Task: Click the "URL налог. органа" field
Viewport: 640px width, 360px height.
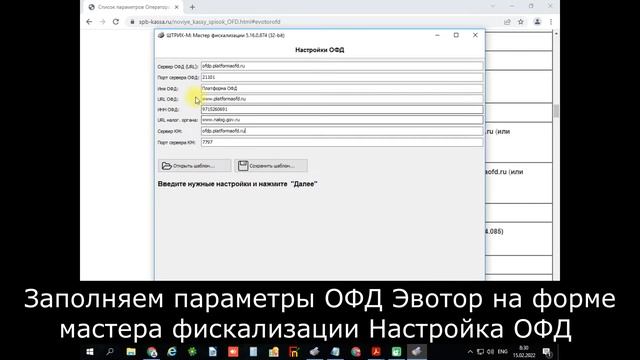Action: pyautogui.click(x=342, y=120)
